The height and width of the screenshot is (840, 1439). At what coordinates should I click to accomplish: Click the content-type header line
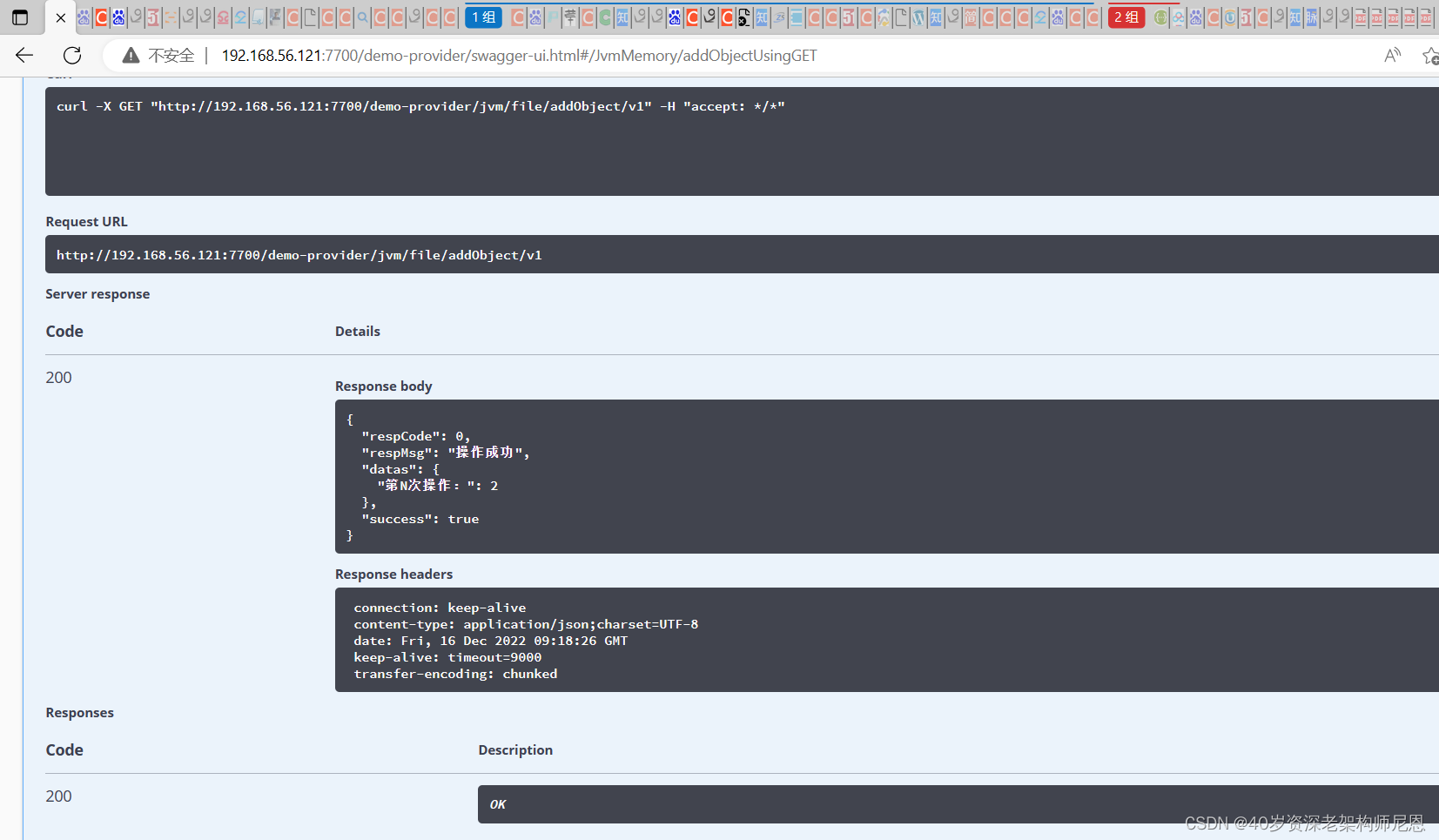tap(526, 624)
